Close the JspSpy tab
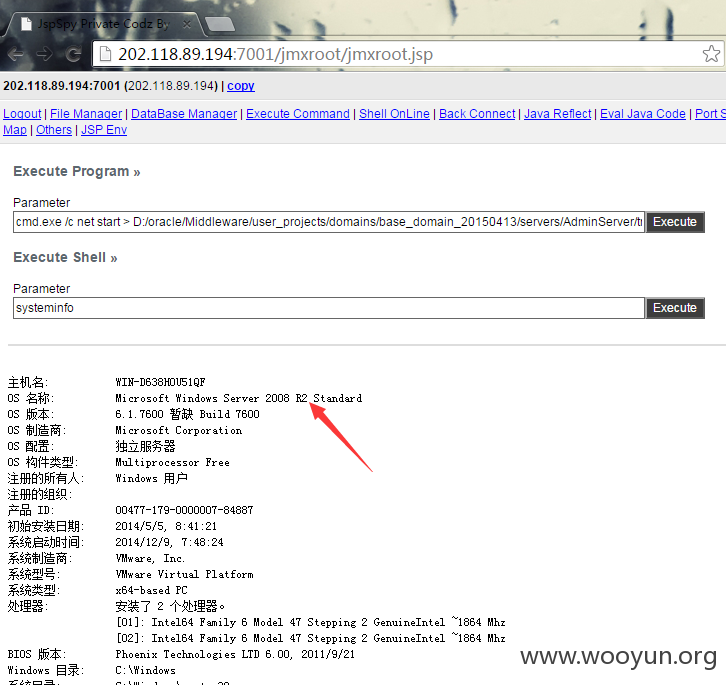Image resolution: width=726 pixels, height=685 pixels. pyautogui.click(x=187, y=24)
